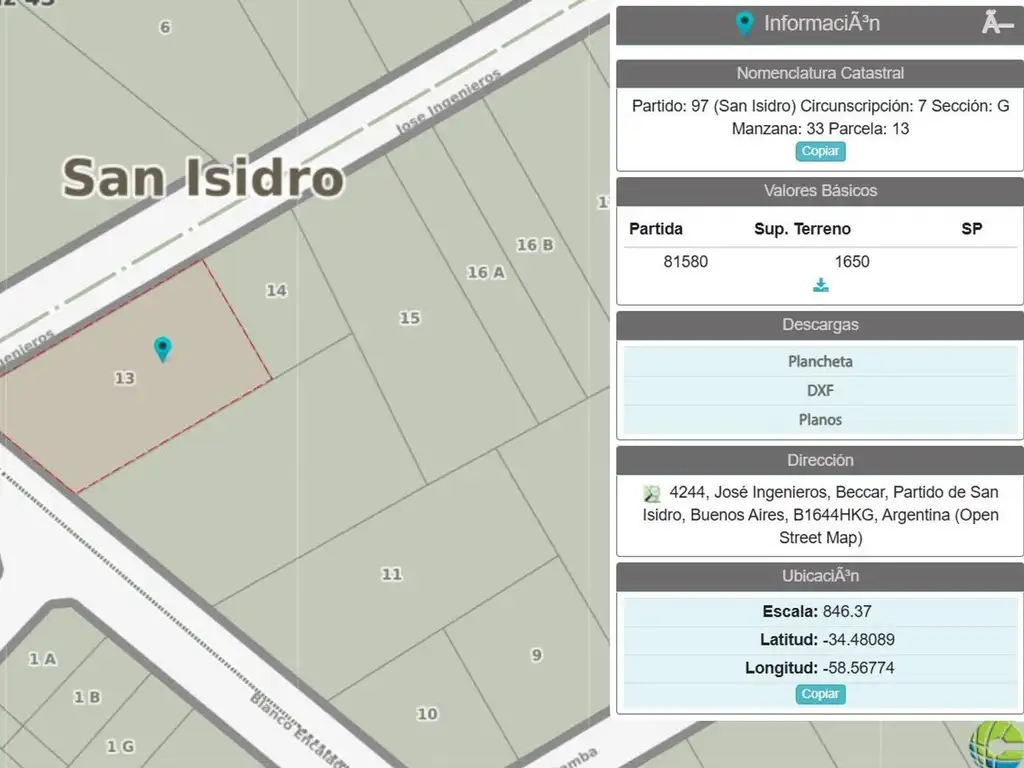Click the Partida number 81580
This screenshot has width=1024, height=768.
(685, 262)
